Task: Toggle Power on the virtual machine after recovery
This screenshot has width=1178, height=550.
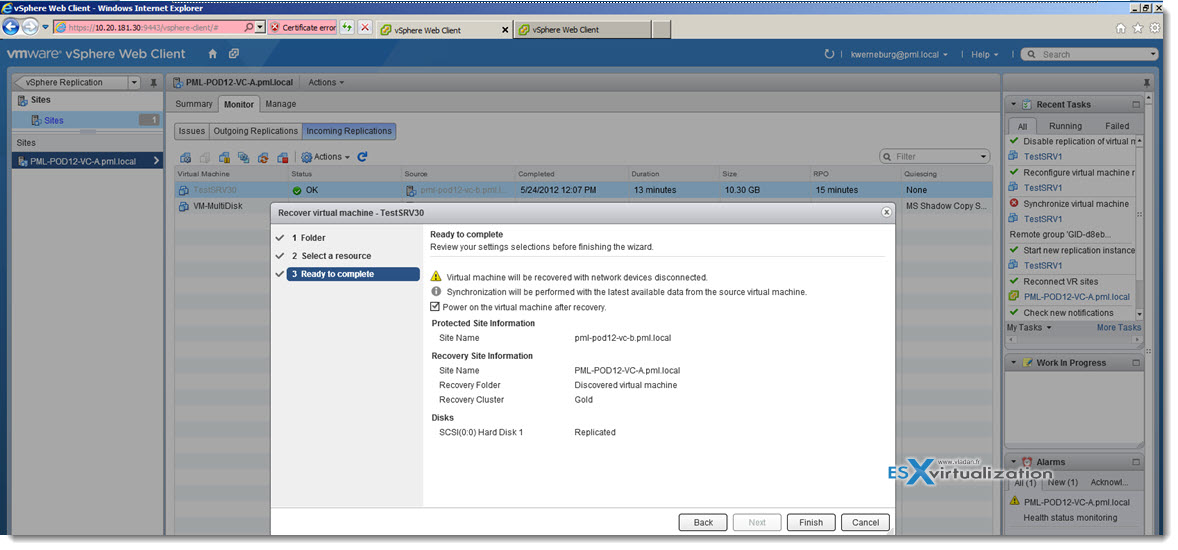Action: [x=434, y=307]
